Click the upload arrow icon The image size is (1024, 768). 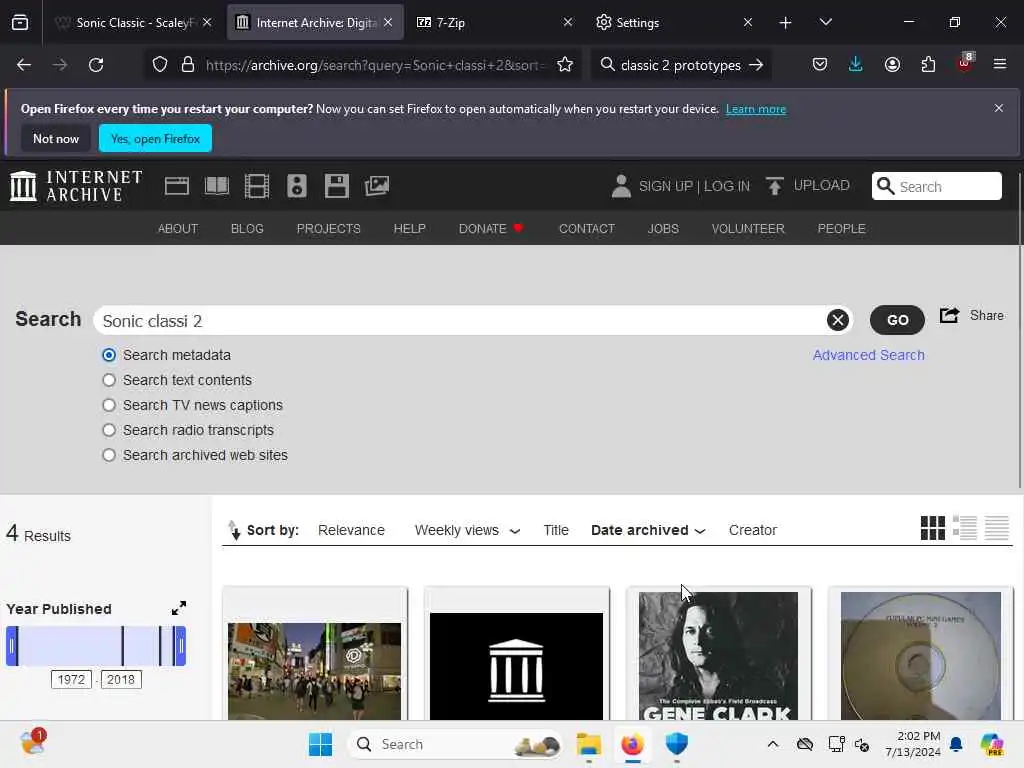[775, 186]
